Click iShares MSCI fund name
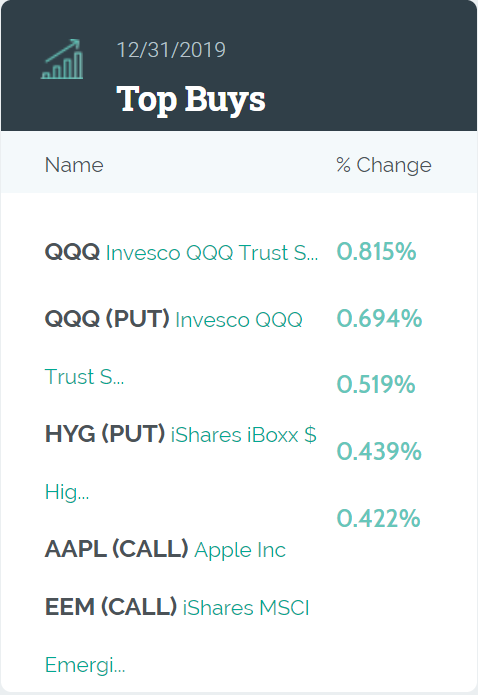Viewport: 478px width, 695px height. (x=246, y=607)
